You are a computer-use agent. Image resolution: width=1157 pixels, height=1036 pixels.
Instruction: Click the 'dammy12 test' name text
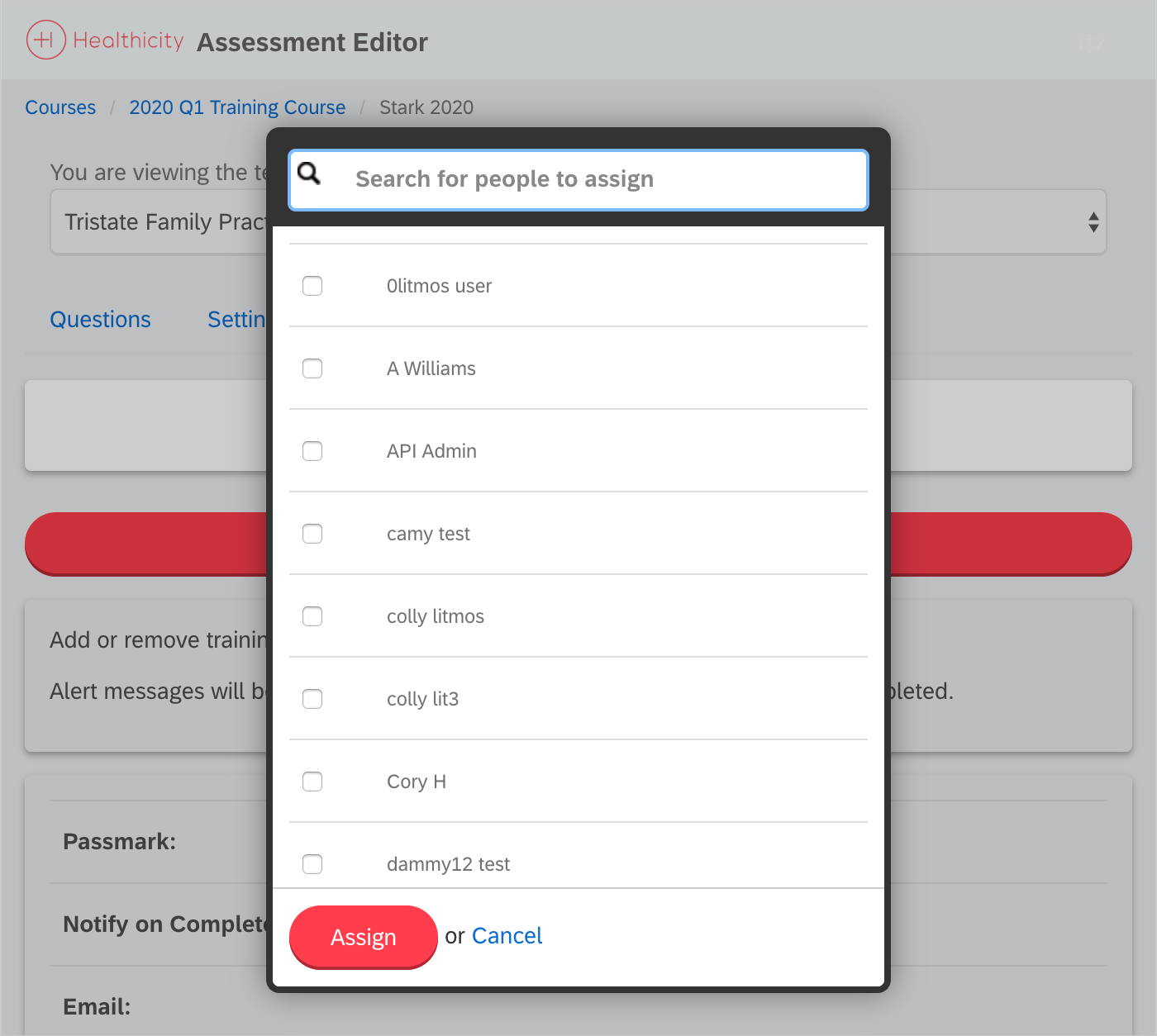448,864
